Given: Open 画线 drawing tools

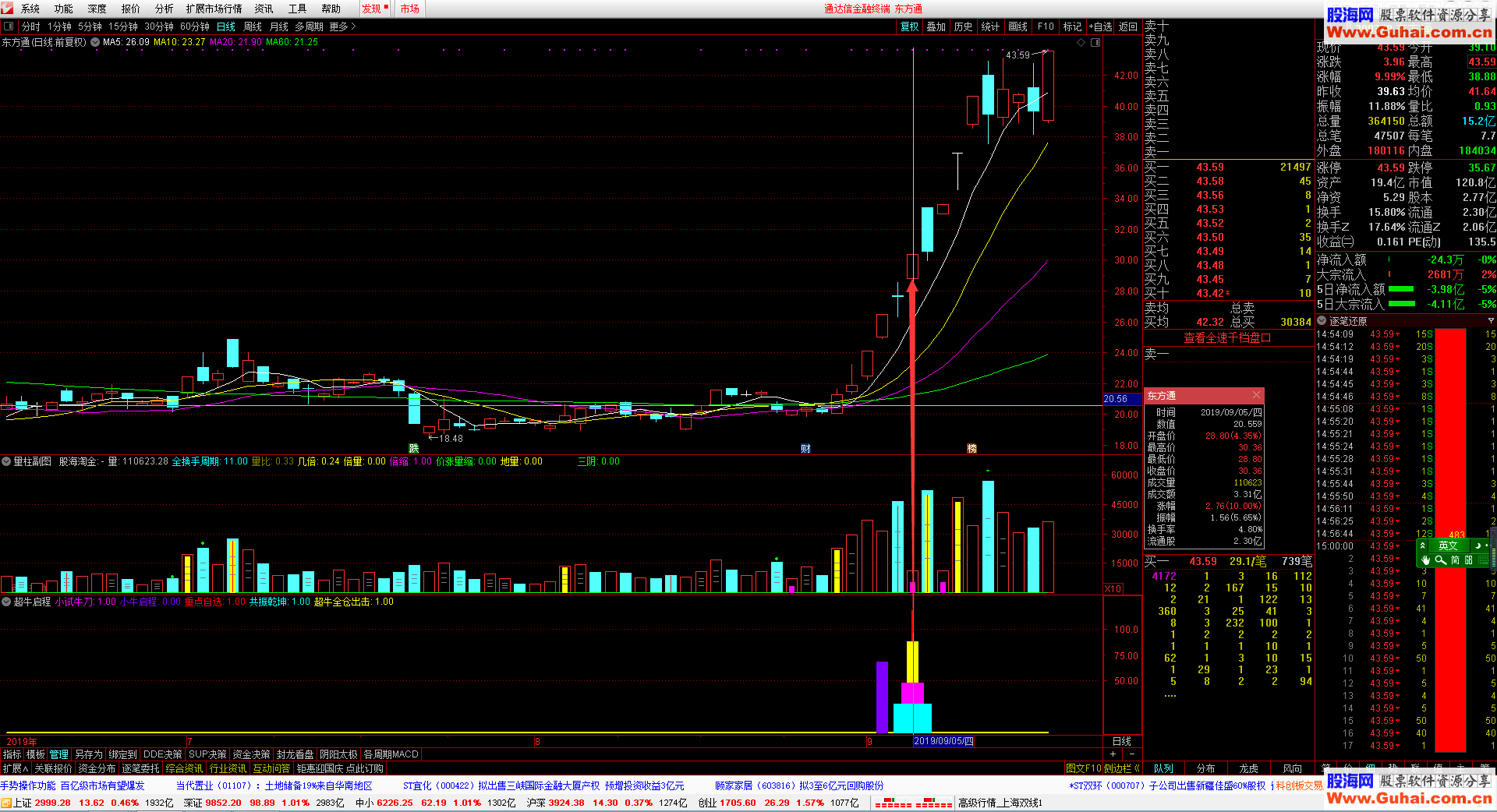Looking at the screenshot, I should [x=1017, y=26].
